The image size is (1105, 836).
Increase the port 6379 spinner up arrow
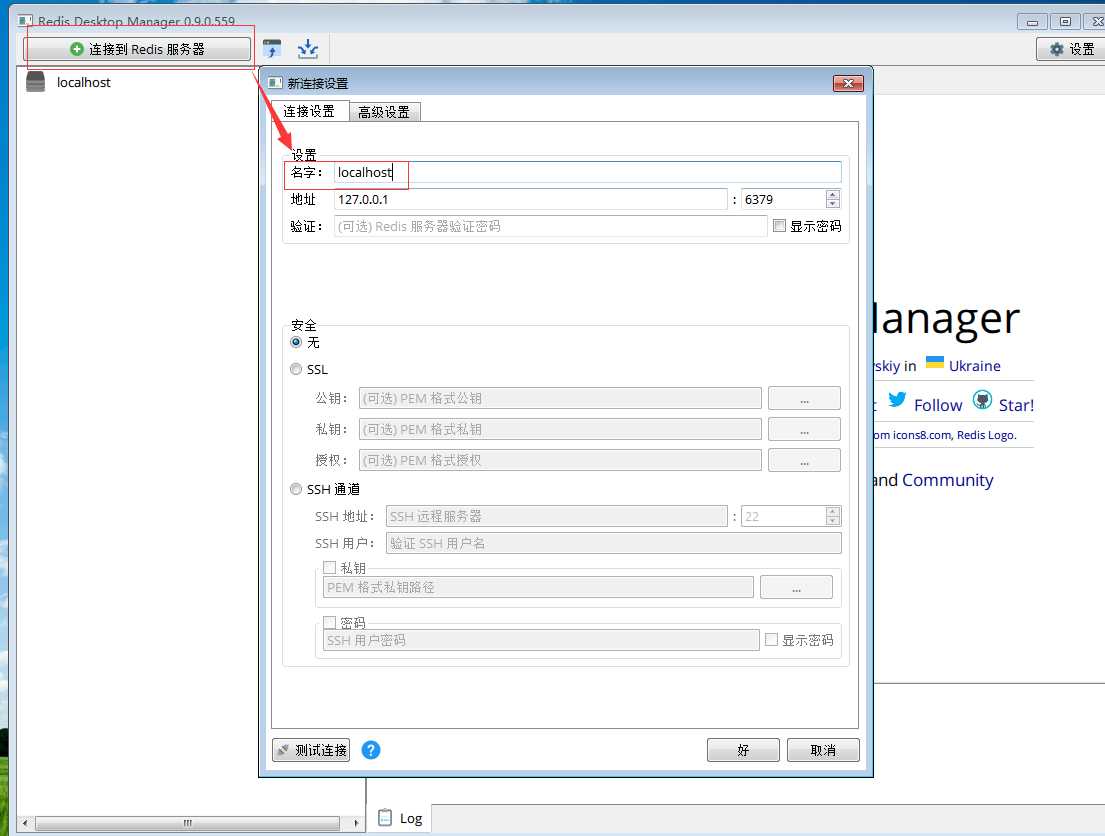833,195
